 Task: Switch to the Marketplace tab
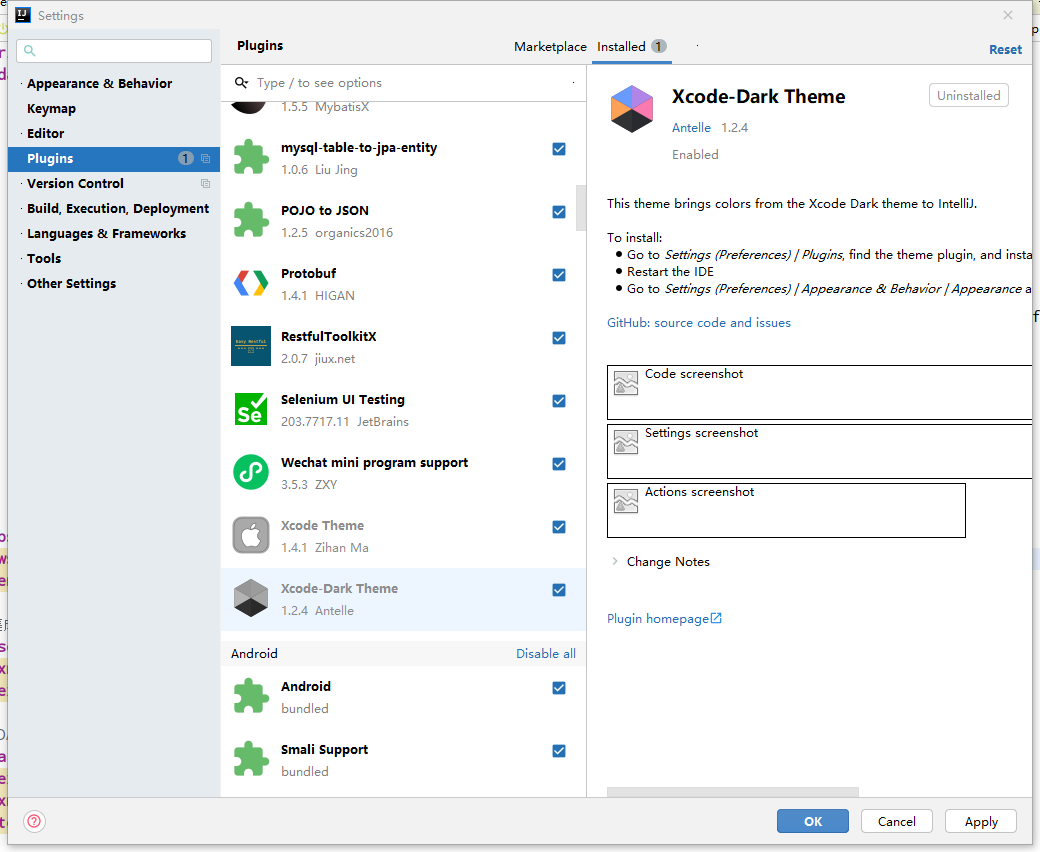[550, 47]
